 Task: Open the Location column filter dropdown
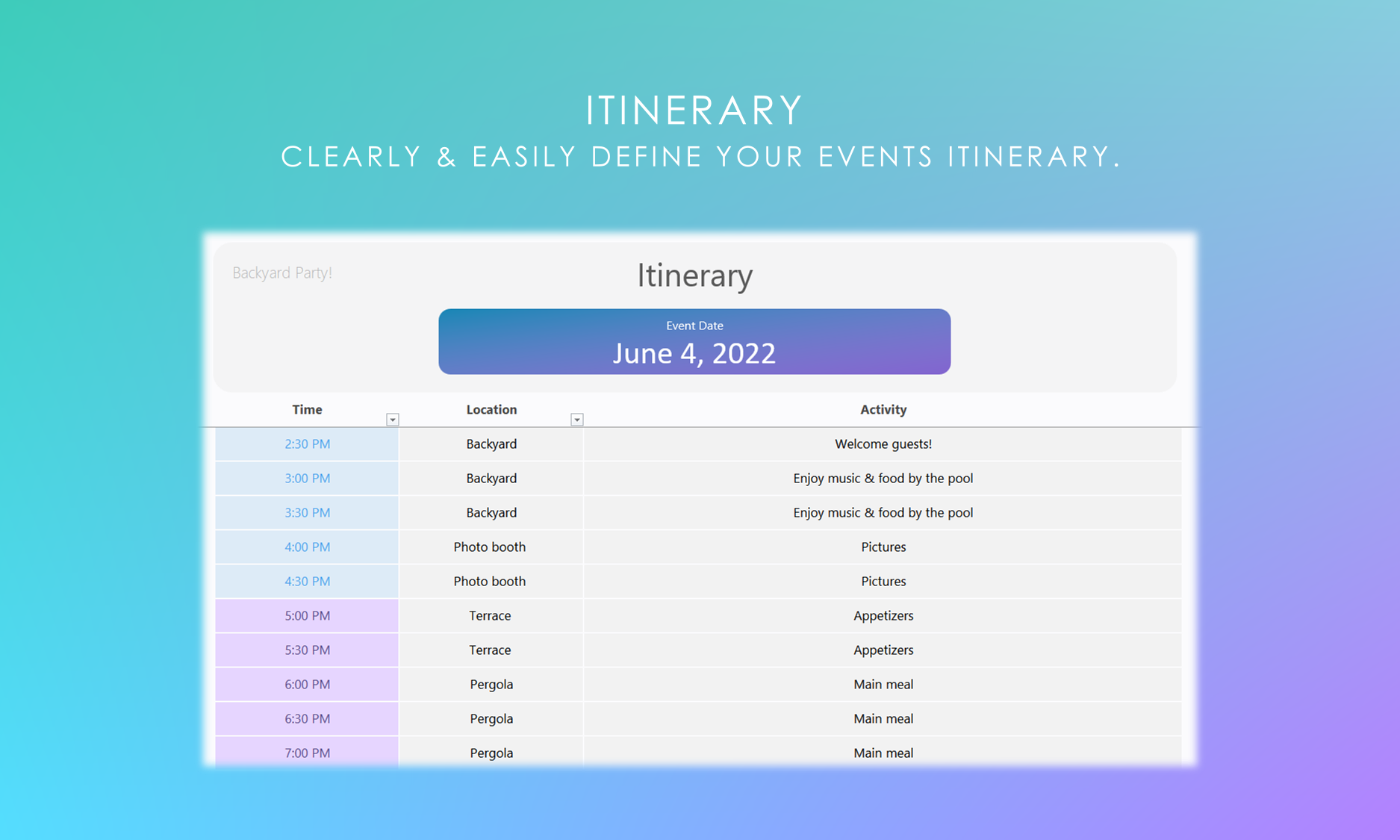576,420
